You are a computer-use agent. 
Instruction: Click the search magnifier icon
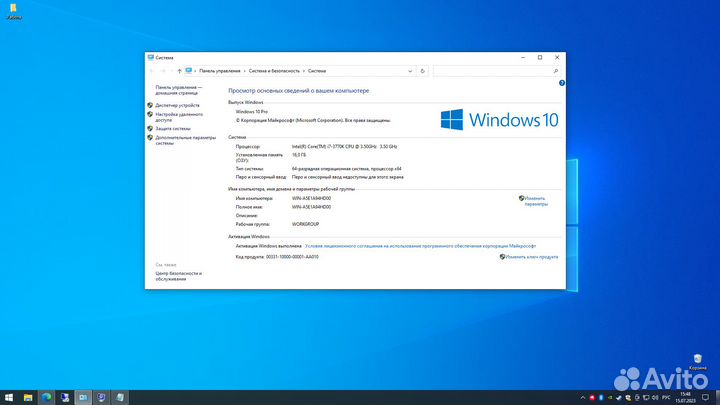[556, 71]
